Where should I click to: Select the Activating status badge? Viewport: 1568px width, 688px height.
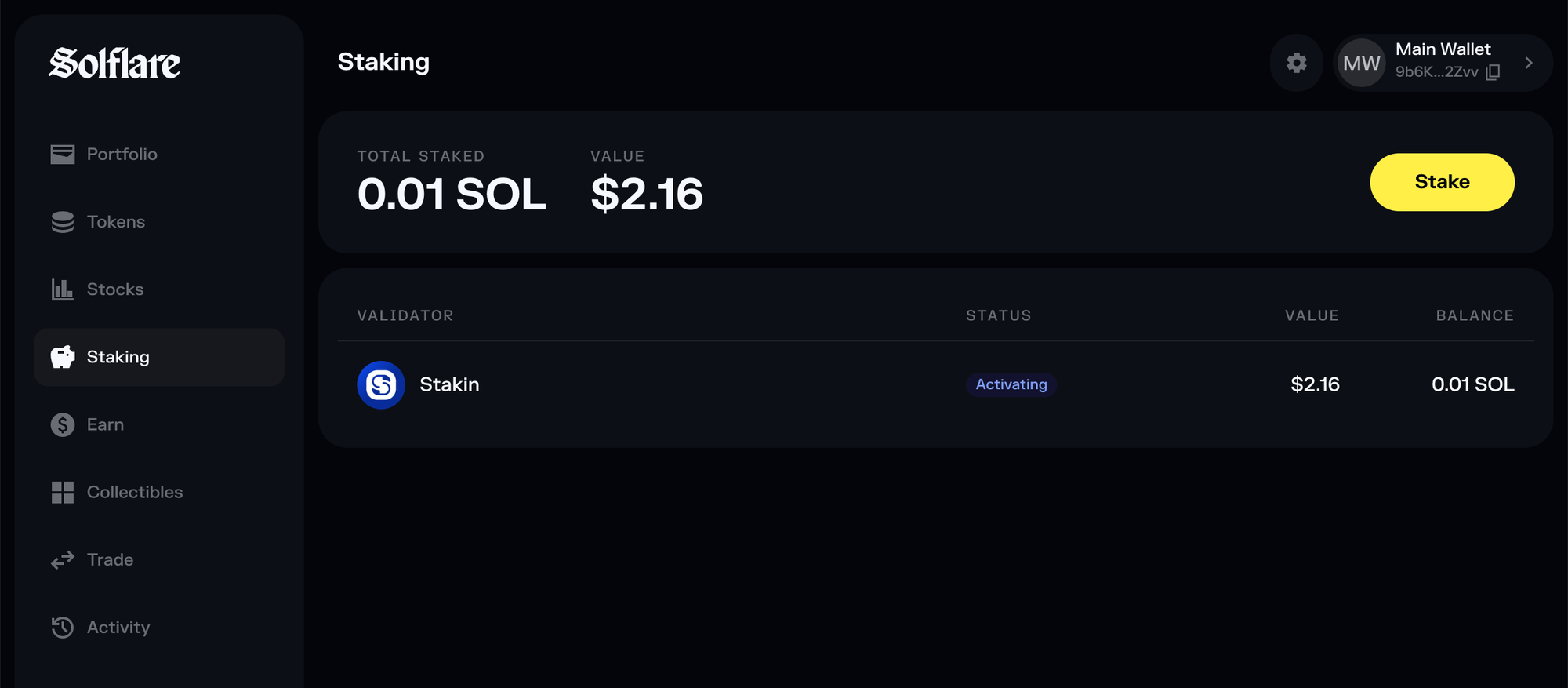(x=1011, y=384)
